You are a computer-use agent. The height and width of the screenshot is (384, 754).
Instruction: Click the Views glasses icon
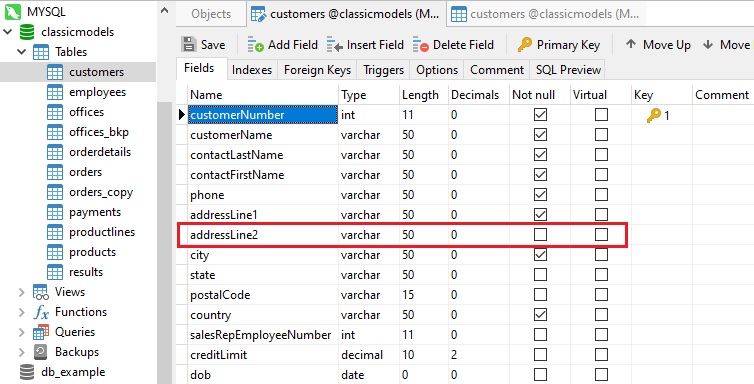coord(41,292)
